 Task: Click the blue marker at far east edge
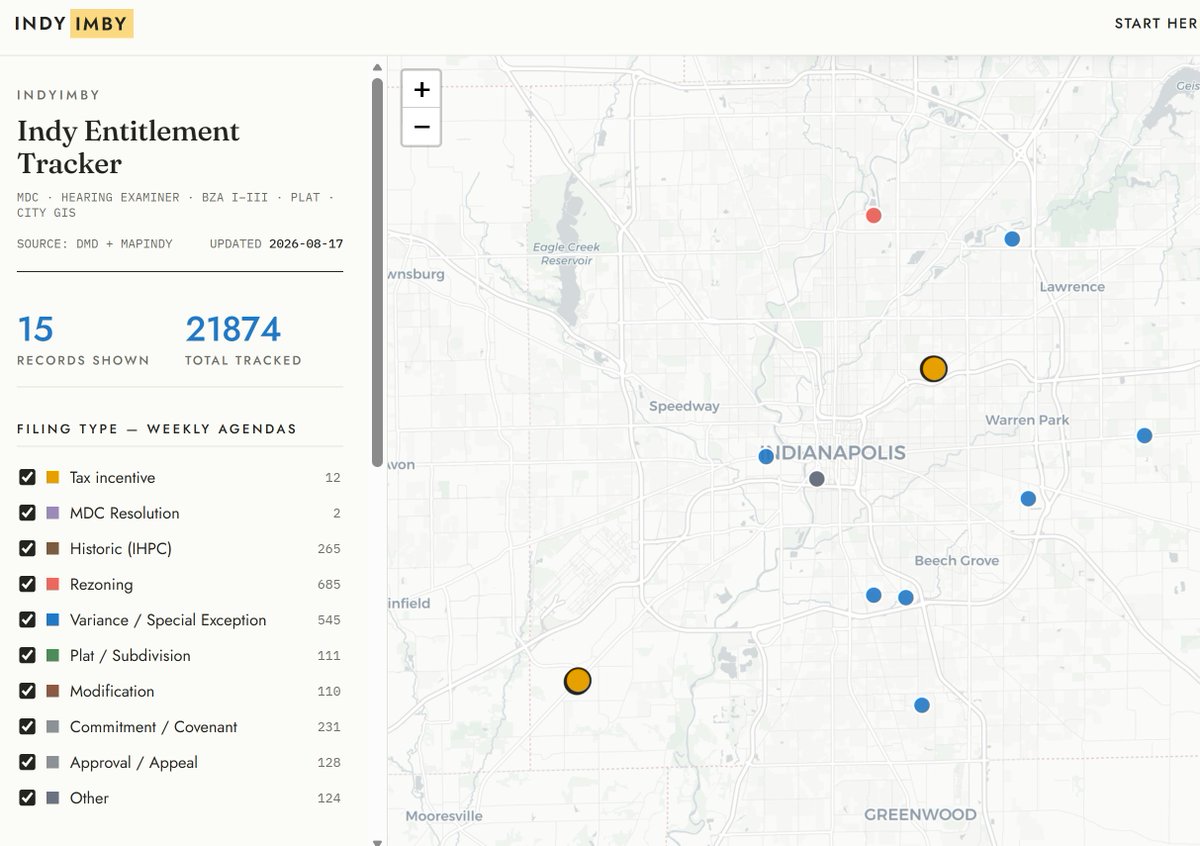pos(1144,436)
